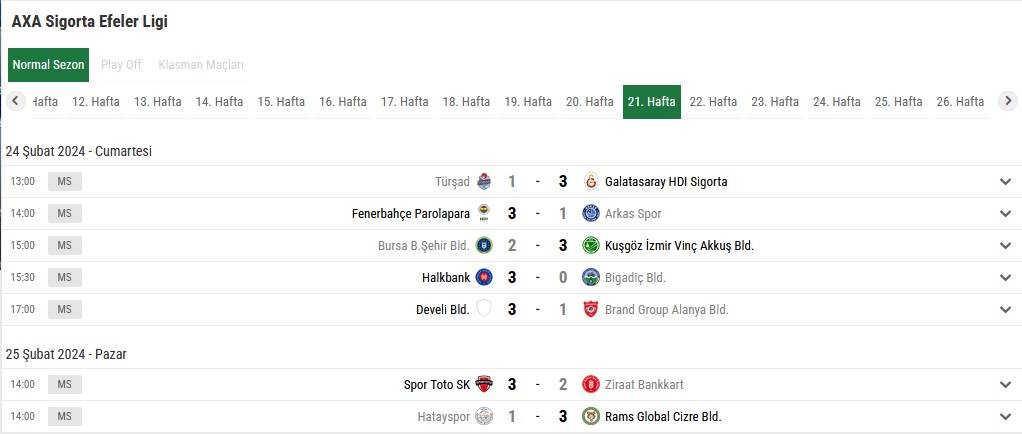
Task: Show later weeks with the right arrow
Action: pos(1008,101)
